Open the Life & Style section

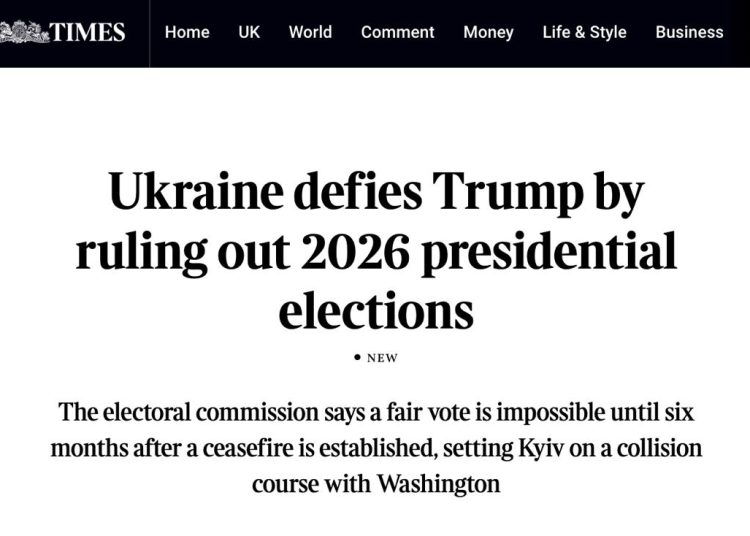coord(584,32)
